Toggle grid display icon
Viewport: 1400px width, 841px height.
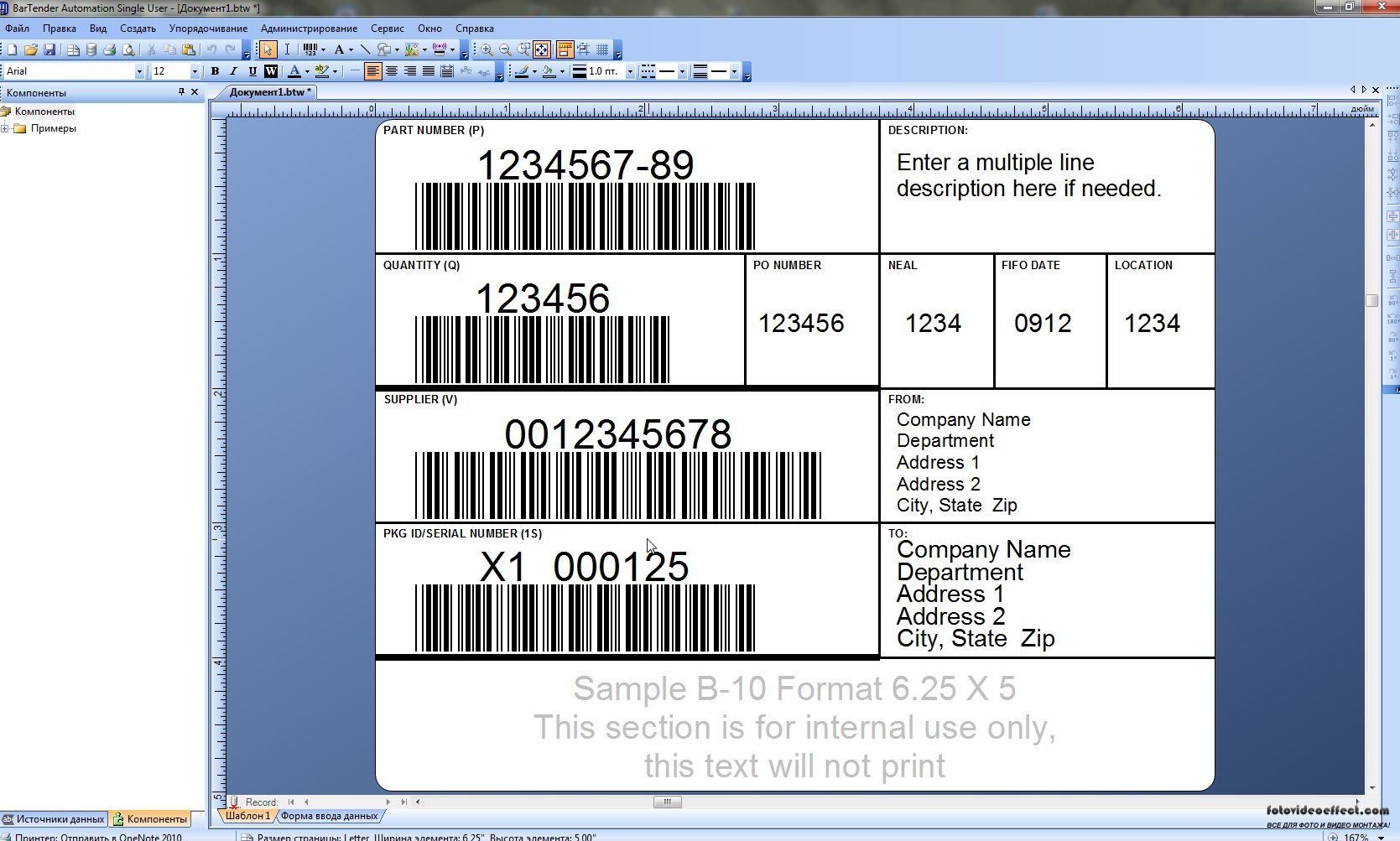(x=602, y=49)
